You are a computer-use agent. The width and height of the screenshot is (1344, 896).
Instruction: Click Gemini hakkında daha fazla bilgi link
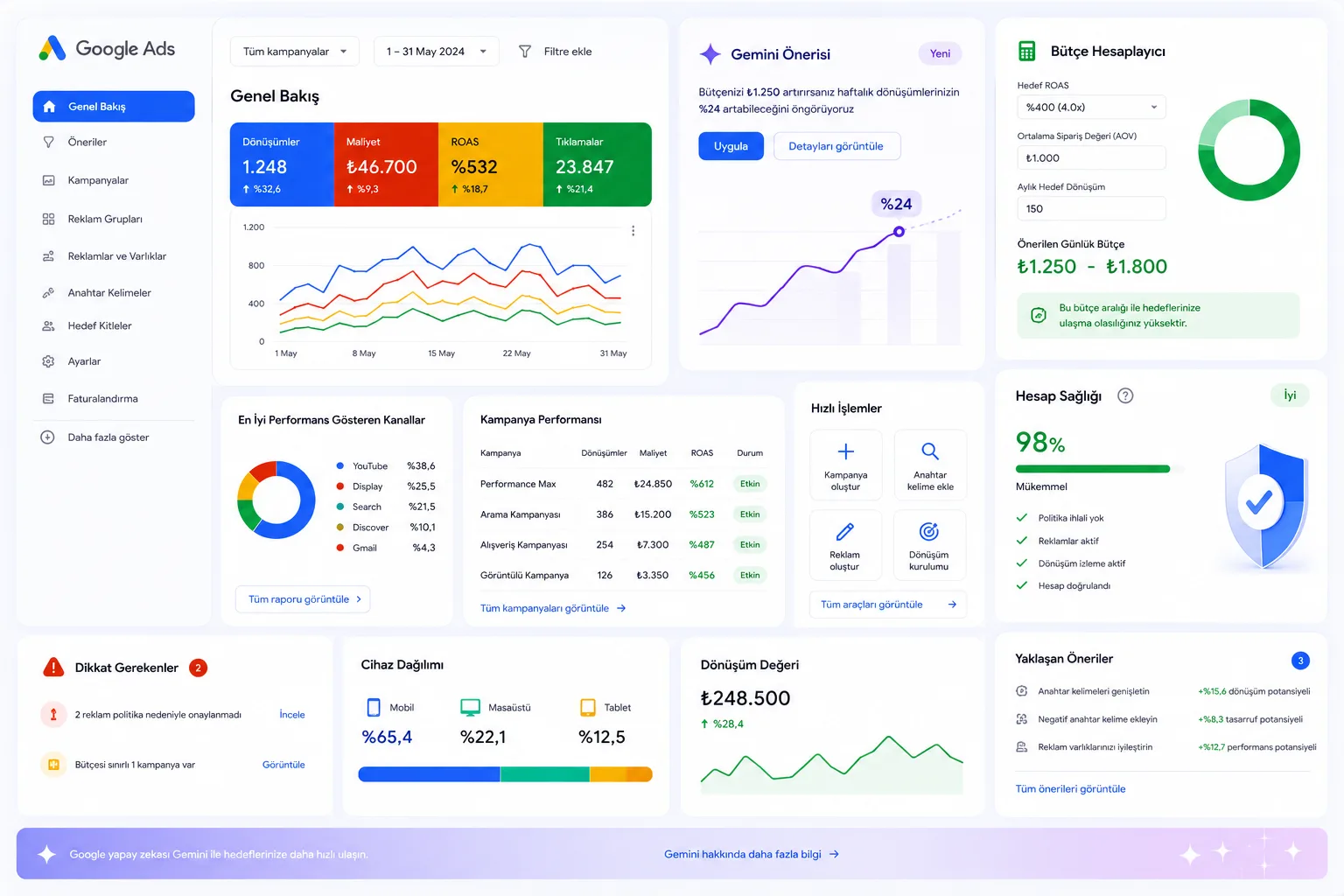752,854
